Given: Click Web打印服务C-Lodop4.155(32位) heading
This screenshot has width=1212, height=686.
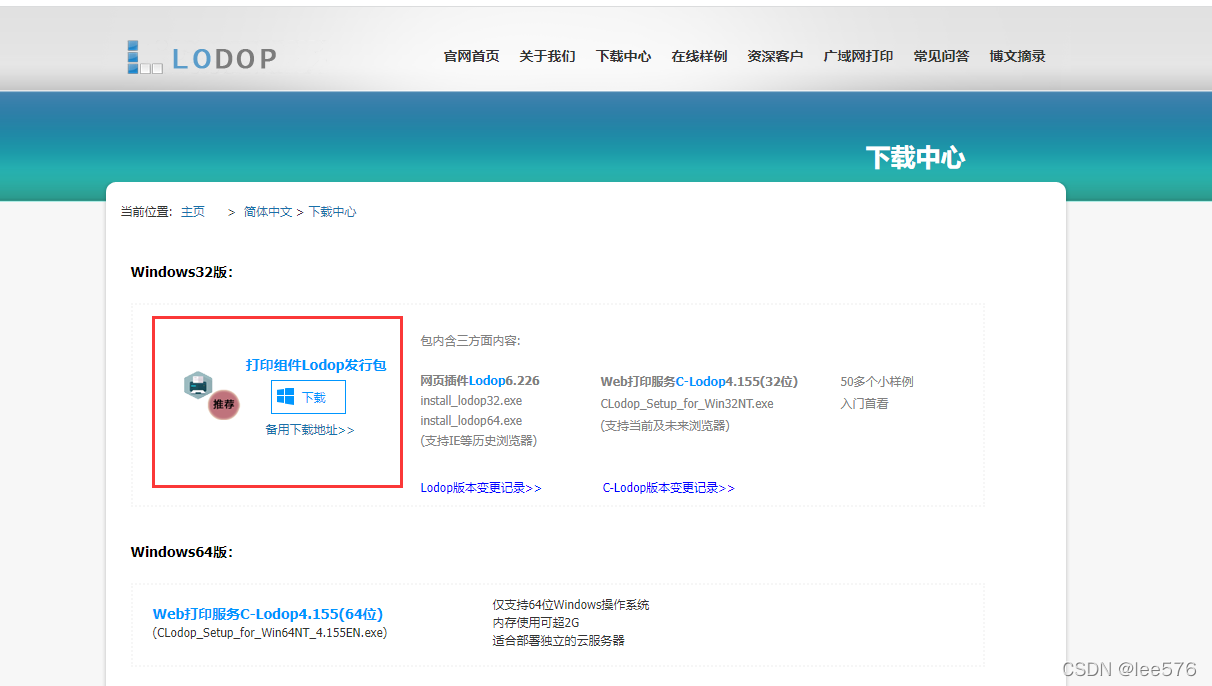Looking at the screenshot, I should point(699,381).
